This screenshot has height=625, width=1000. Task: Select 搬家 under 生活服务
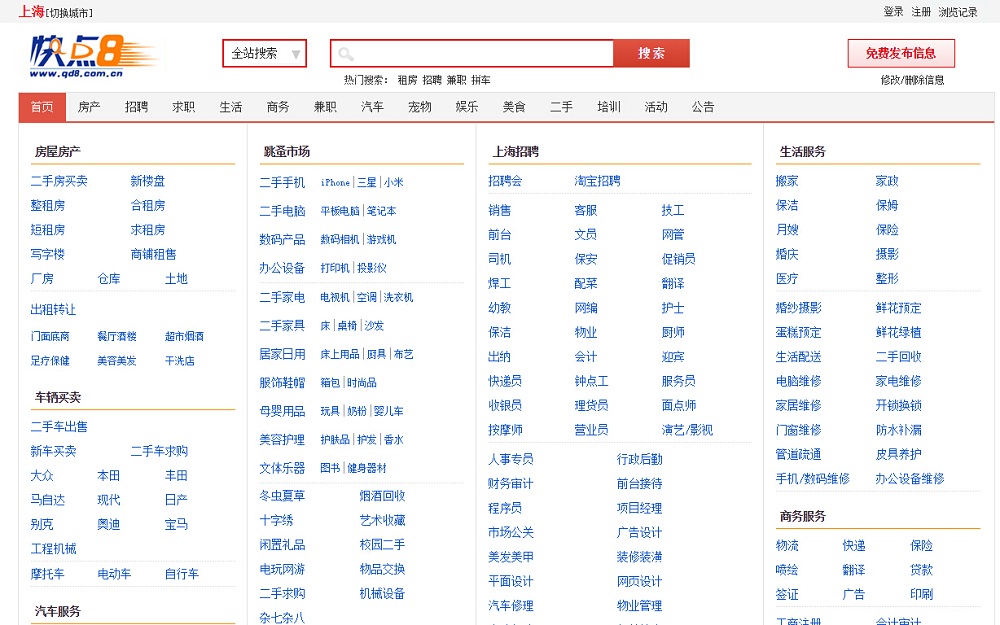tap(787, 181)
